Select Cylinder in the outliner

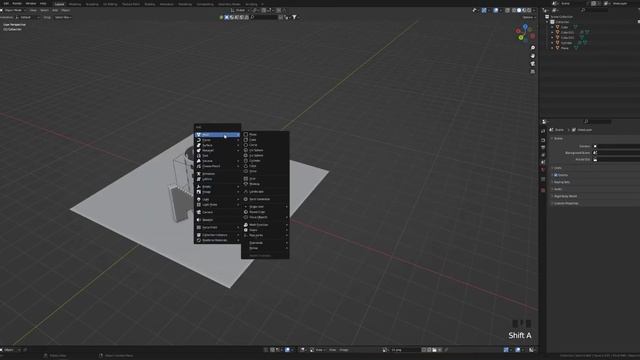[567, 43]
